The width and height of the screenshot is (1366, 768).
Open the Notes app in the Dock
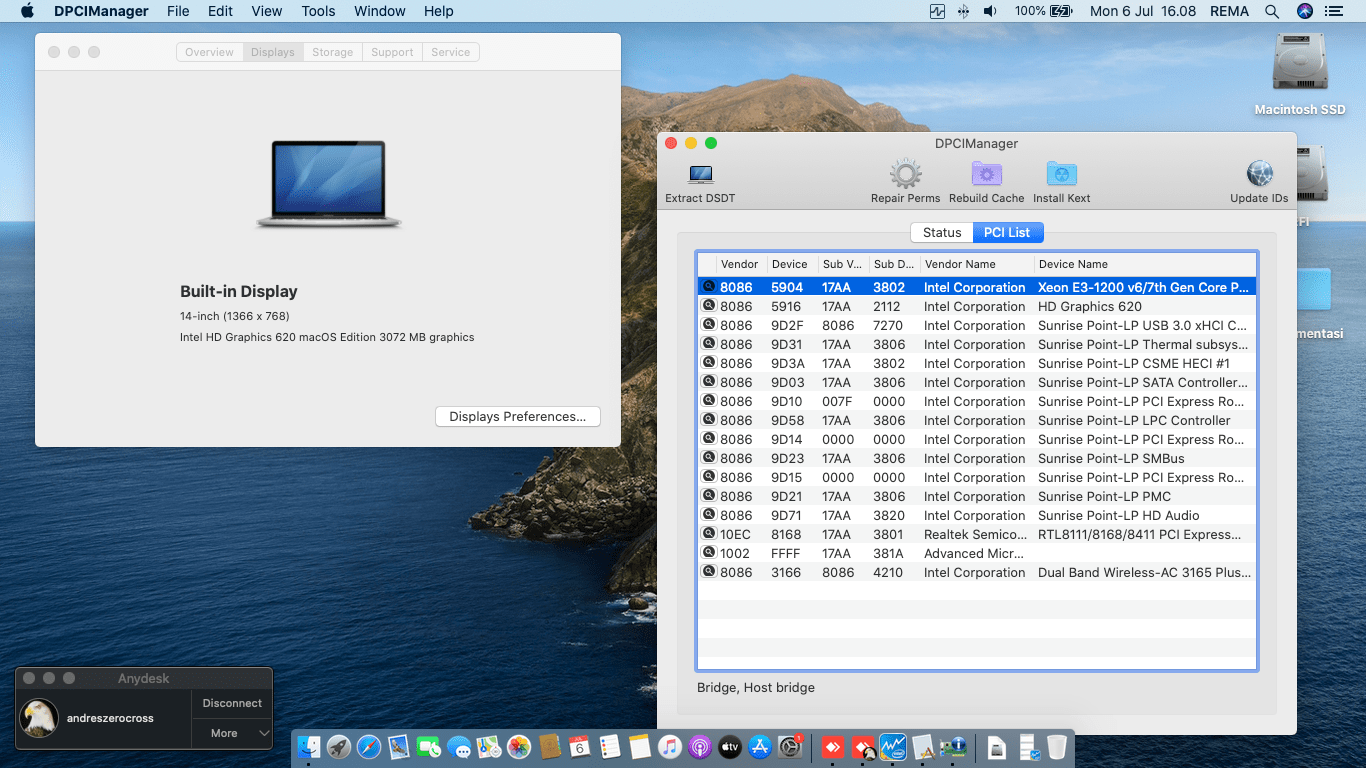[x=639, y=746]
